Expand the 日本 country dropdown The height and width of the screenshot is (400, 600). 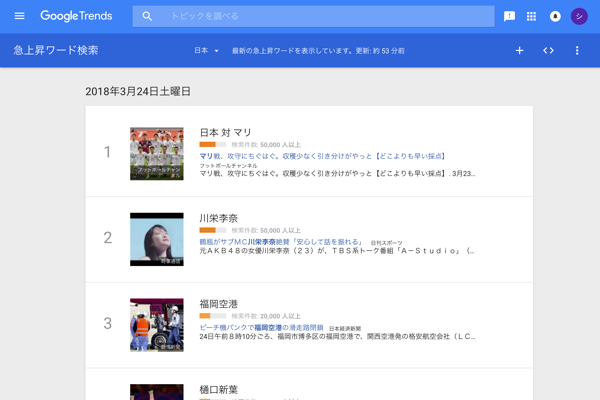[206, 51]
